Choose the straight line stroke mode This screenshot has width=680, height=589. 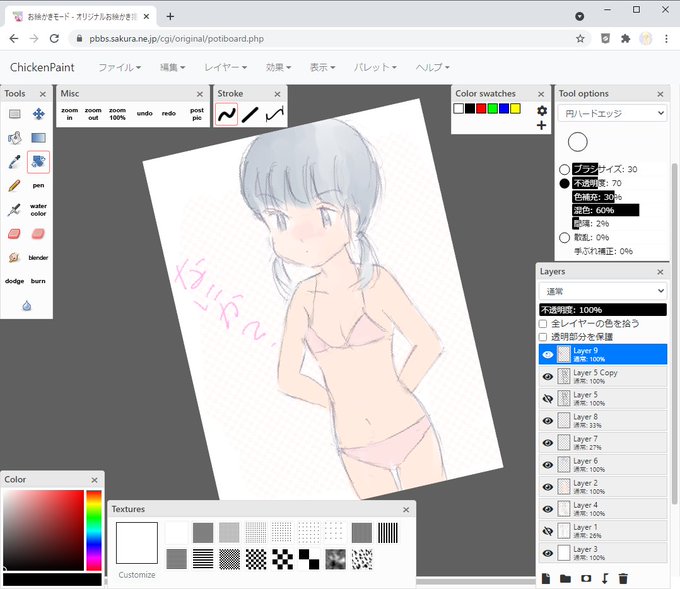coord(250,115)
